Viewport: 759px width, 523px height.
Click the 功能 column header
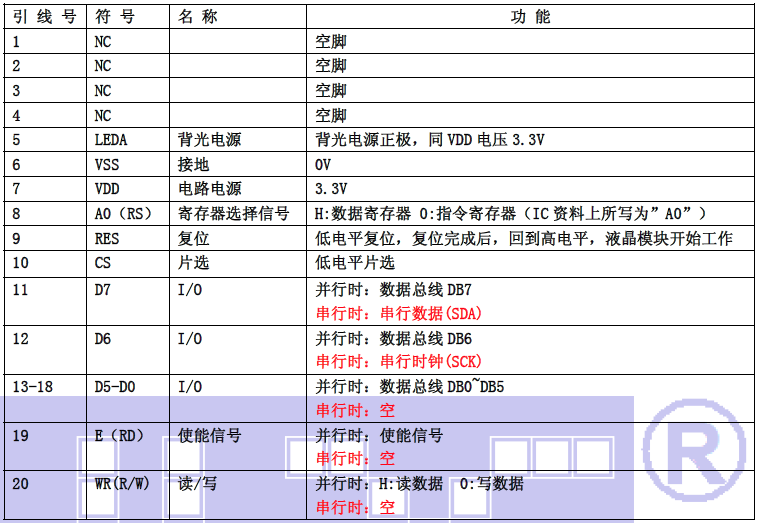tap(534, 17)
